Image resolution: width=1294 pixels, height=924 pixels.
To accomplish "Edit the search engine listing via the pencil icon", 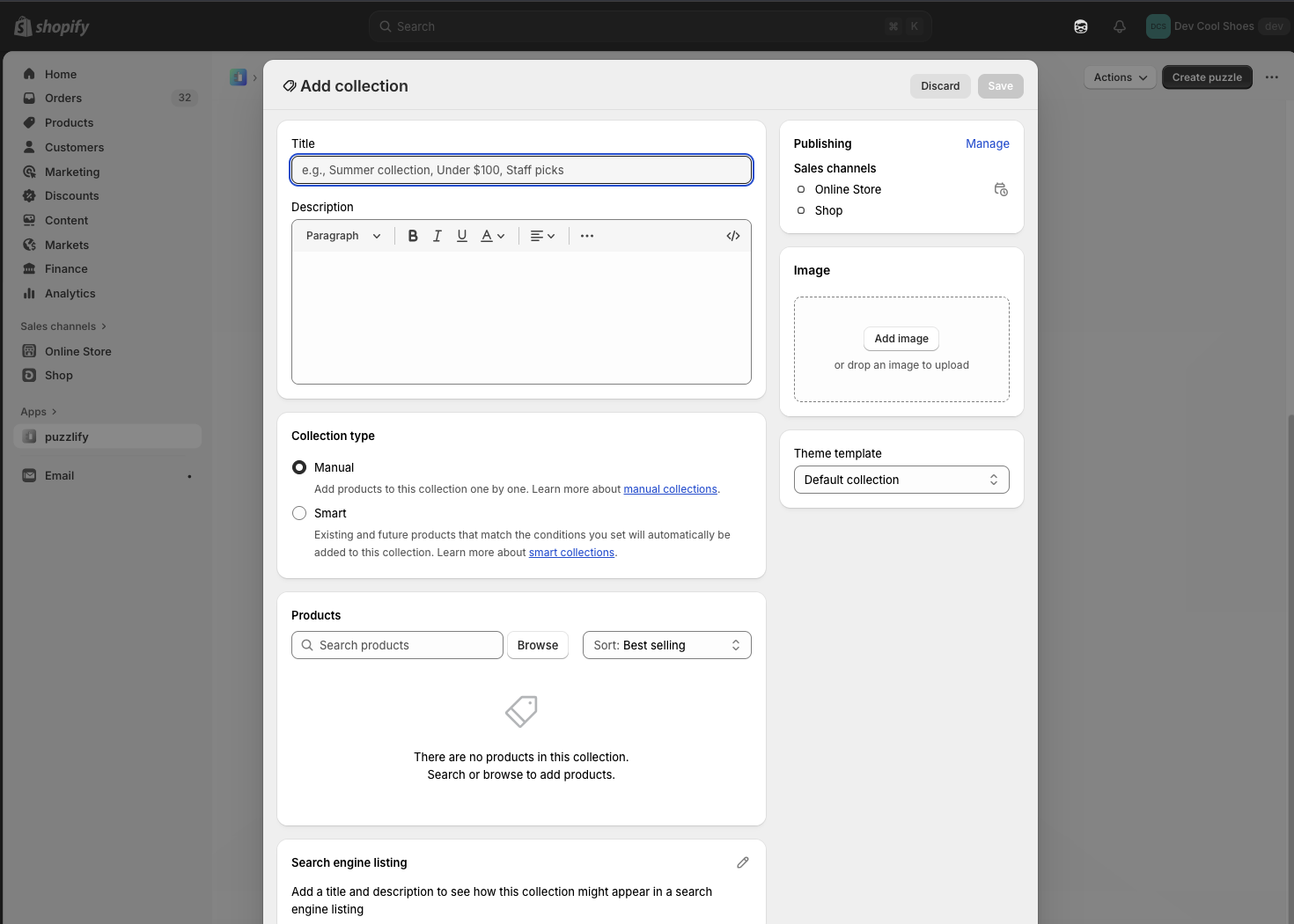I will coord(742,862).
